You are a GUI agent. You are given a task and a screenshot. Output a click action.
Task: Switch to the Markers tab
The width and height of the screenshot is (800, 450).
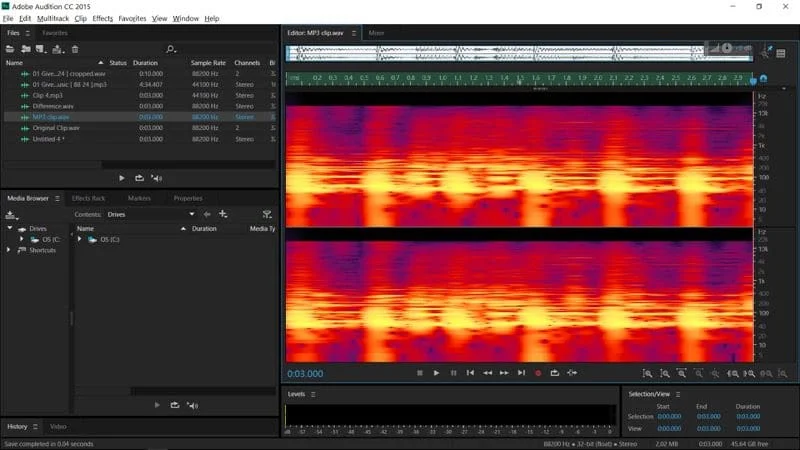139,198
